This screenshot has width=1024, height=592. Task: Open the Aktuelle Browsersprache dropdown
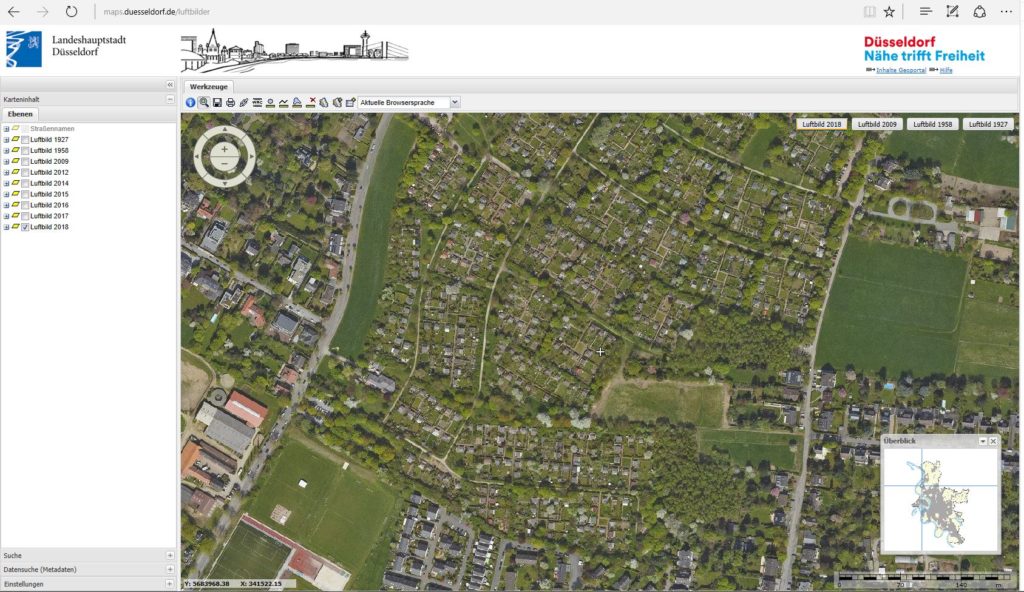[455, 103]
